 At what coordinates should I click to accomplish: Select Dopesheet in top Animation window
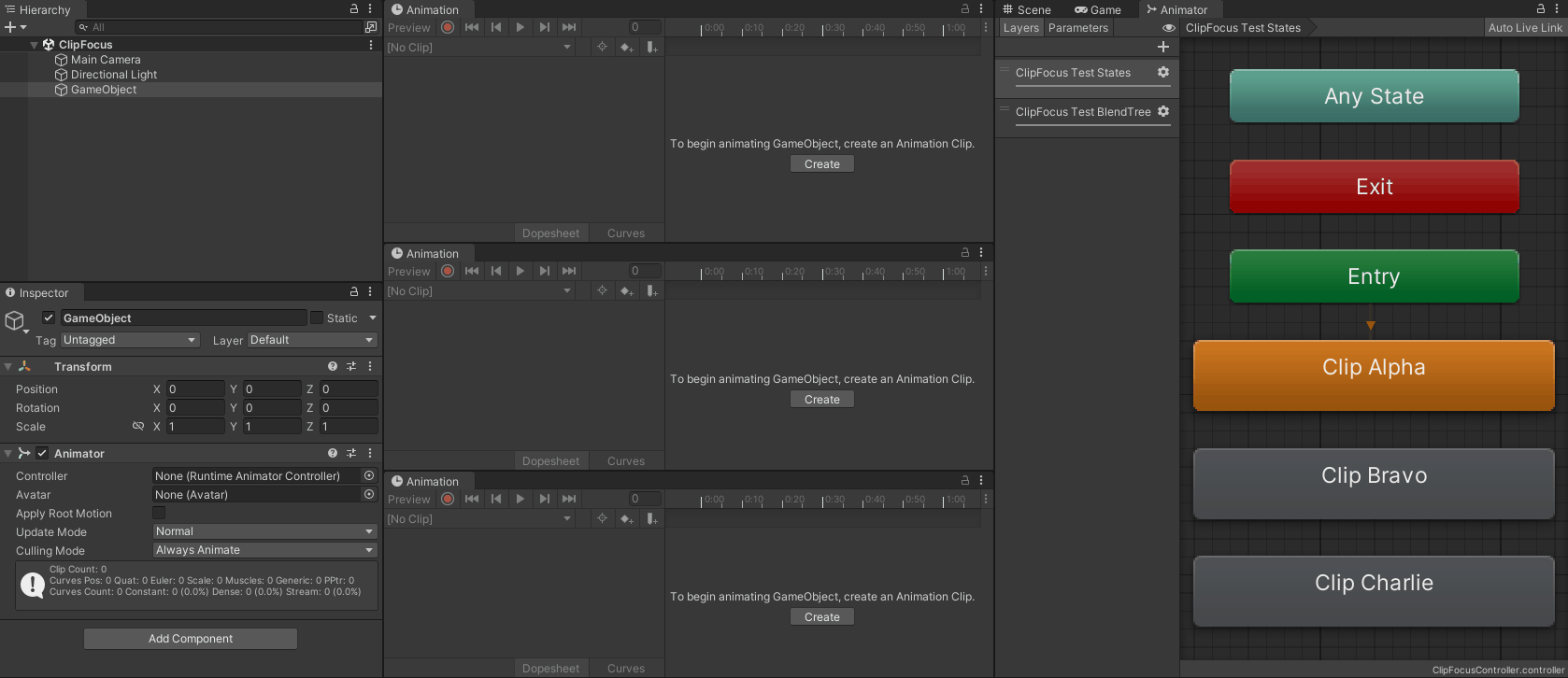coord(551,233)
